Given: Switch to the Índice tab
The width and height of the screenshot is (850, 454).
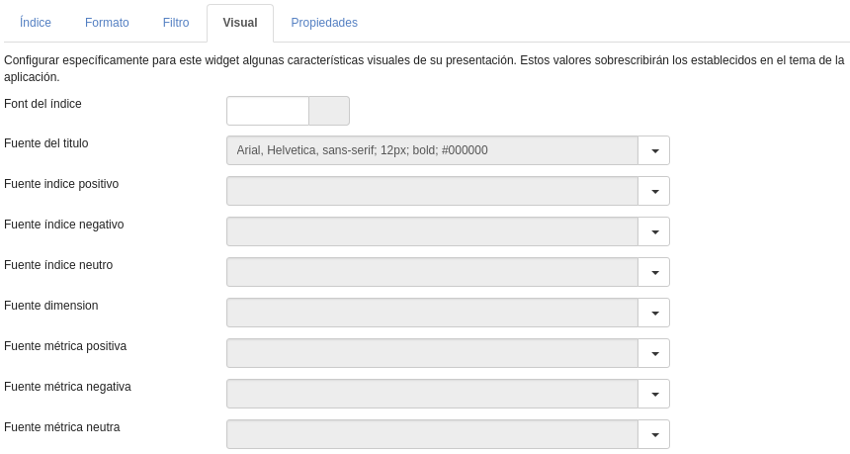Looking at the screenshot, I should coord(35,22).
